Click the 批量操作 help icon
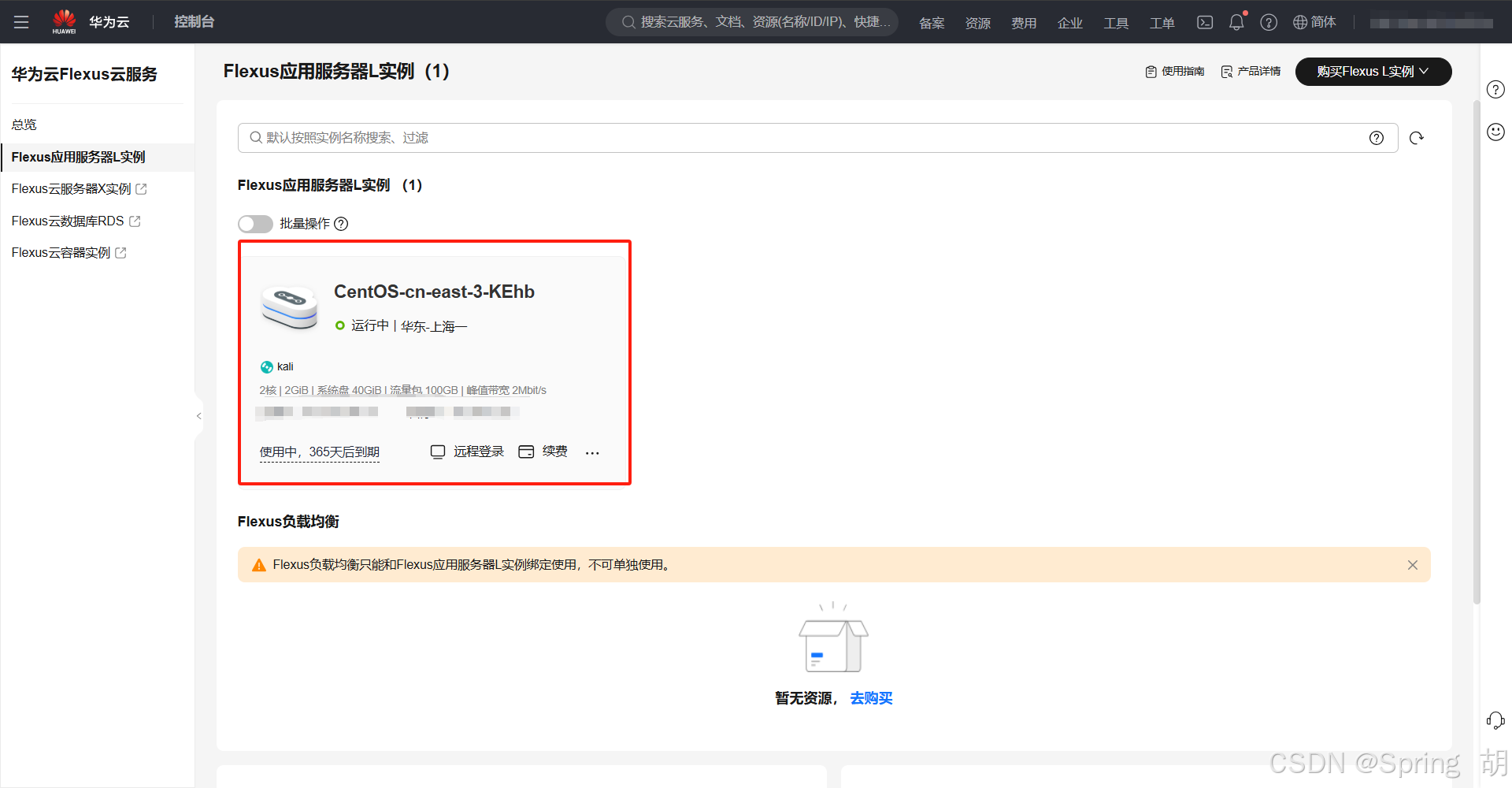This screenshot has height=788, width=1512. pyautogui.click(x=341, y=224)
